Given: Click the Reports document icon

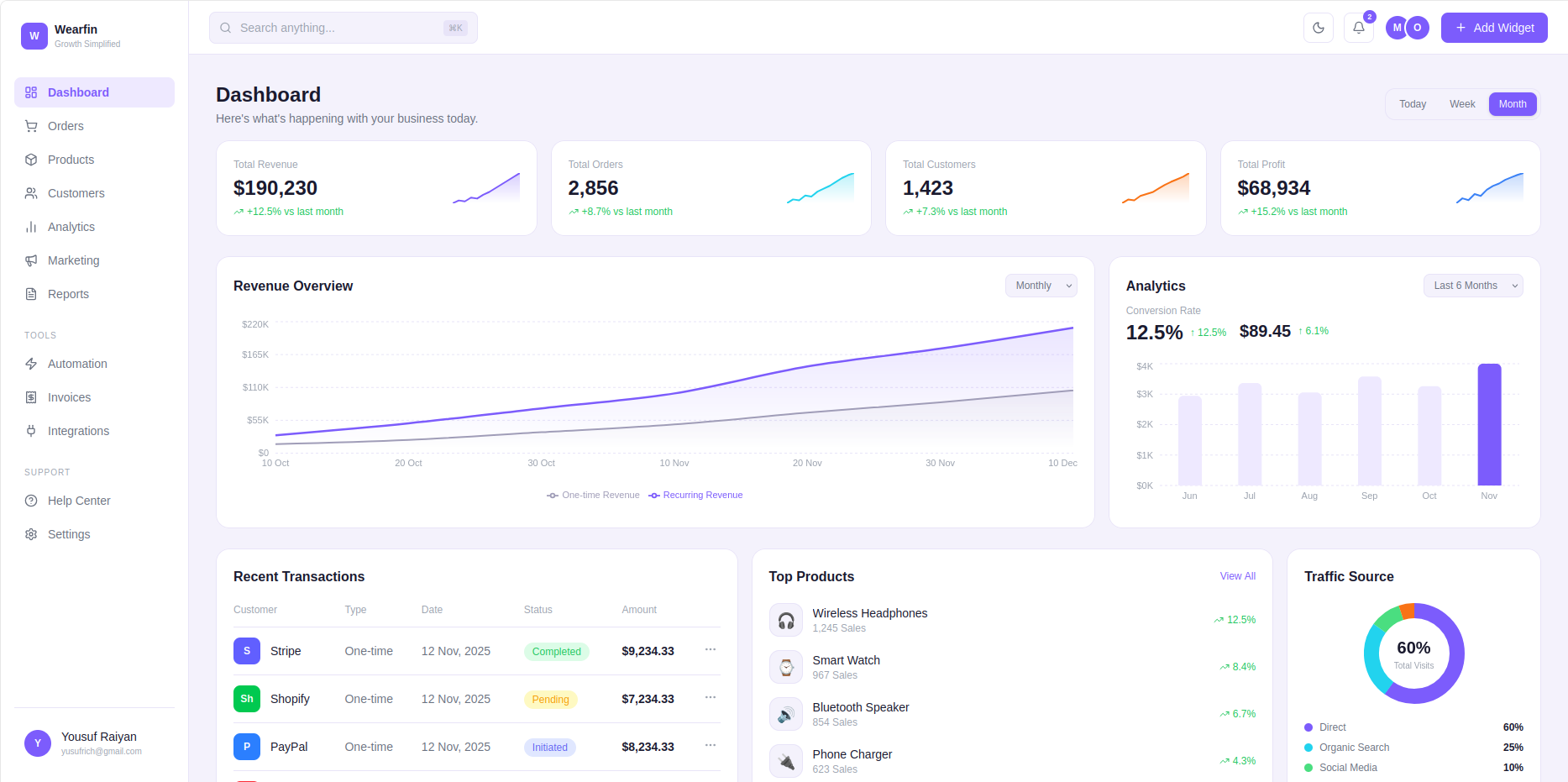Looking at the screenshot, I should coord(31,294).
